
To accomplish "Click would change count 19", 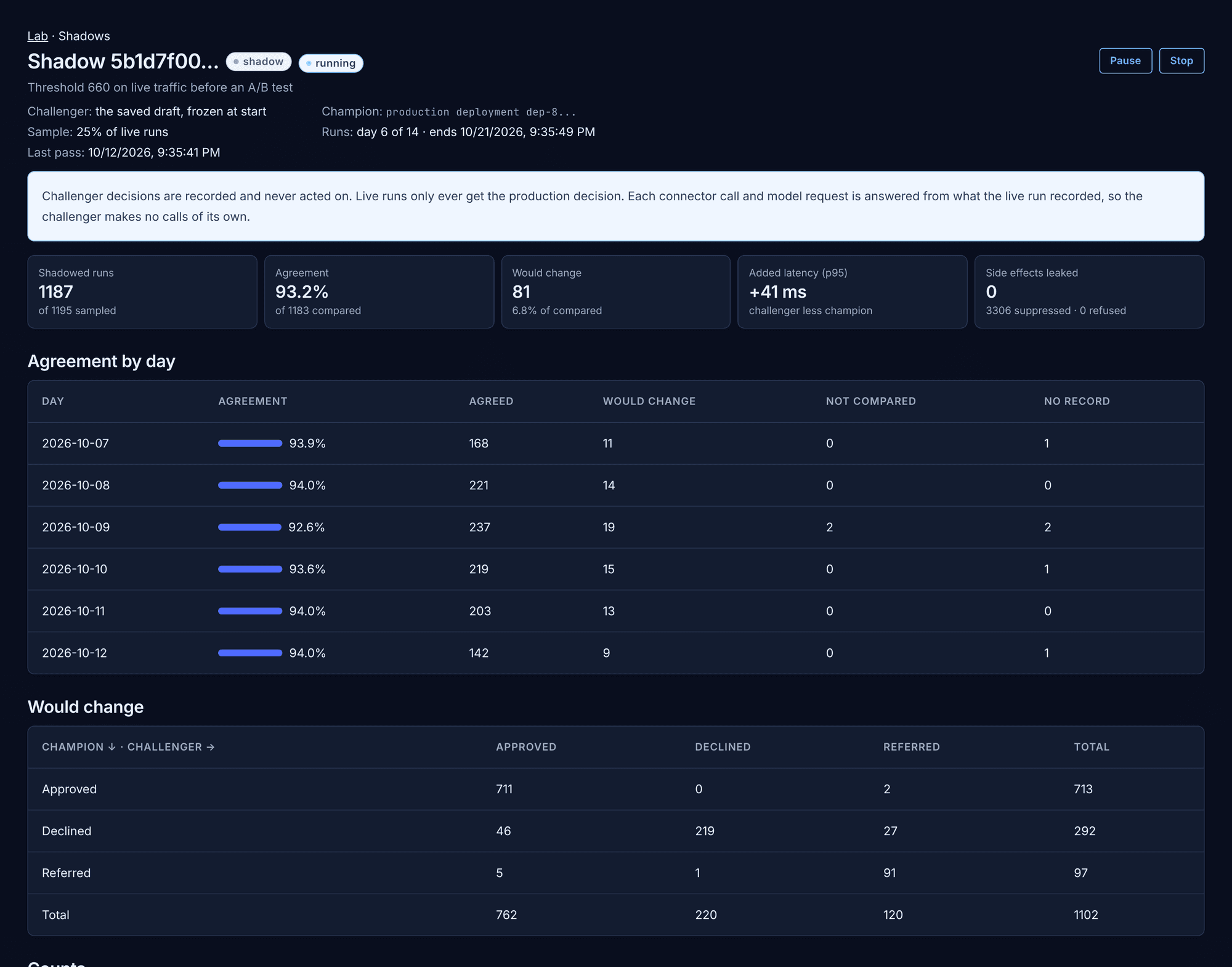I will pos(609,527).
